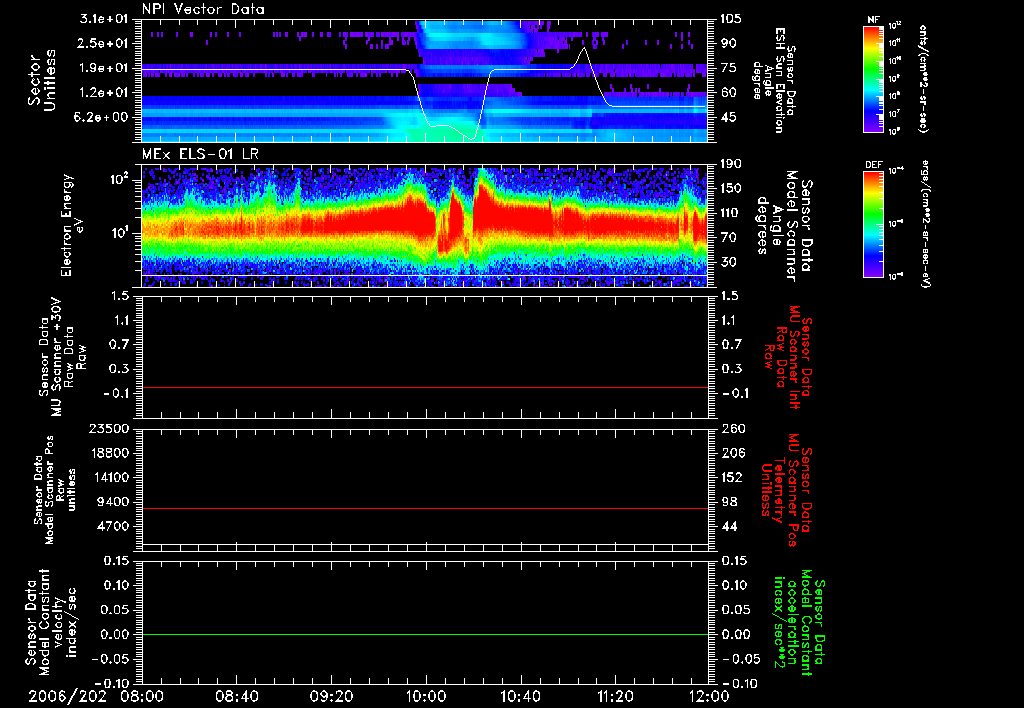Click the "110" scanner angle tick label

(x=731, y=213)
